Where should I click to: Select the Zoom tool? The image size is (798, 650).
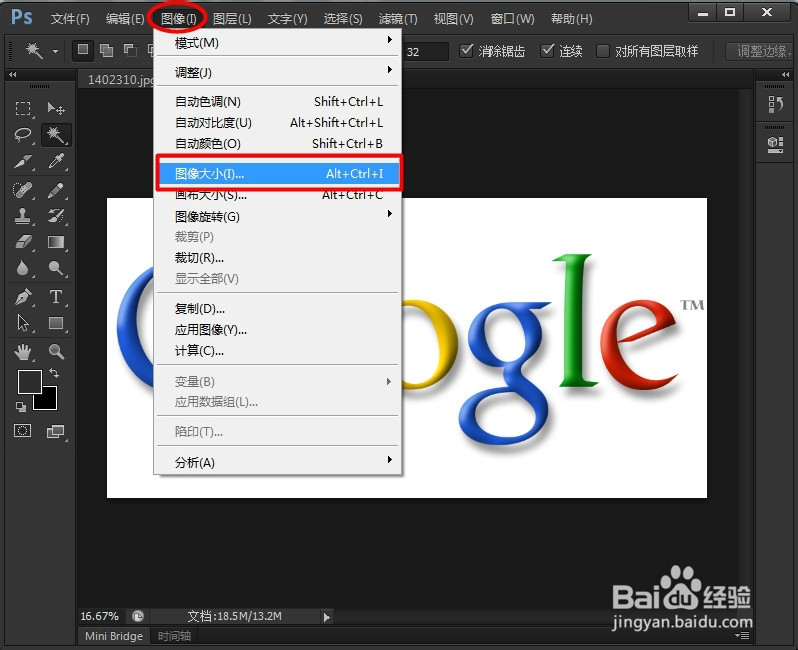[x=55, y=352]
